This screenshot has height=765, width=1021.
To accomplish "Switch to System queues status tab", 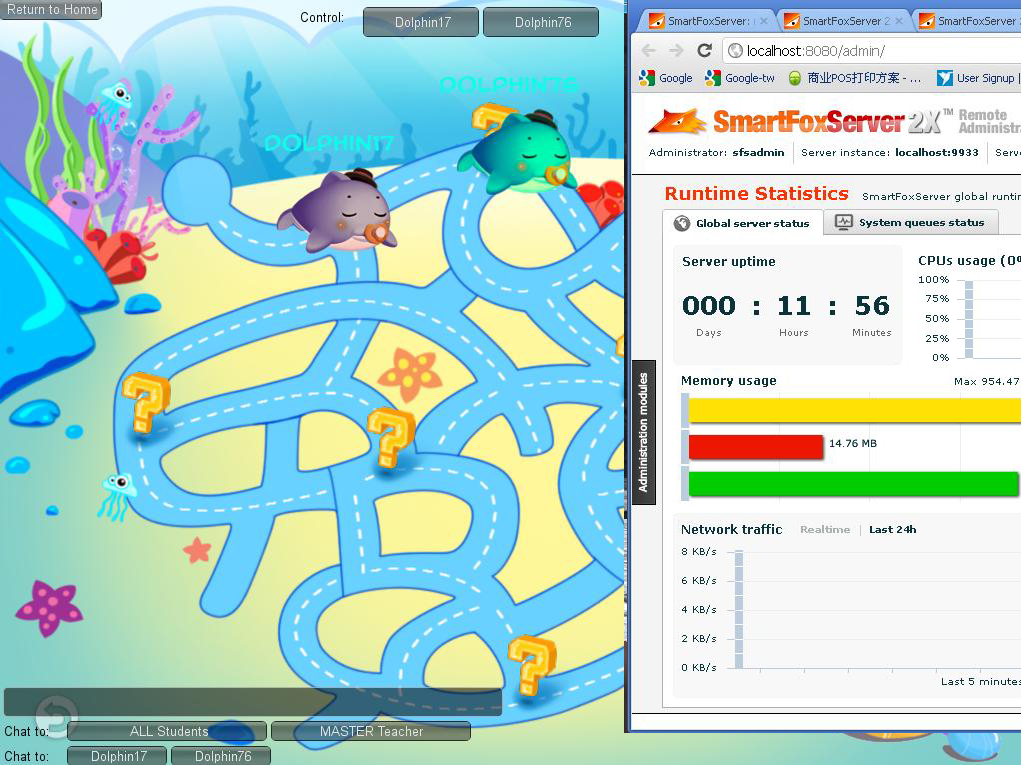I will pyautogui.click(x=910, y=223).
